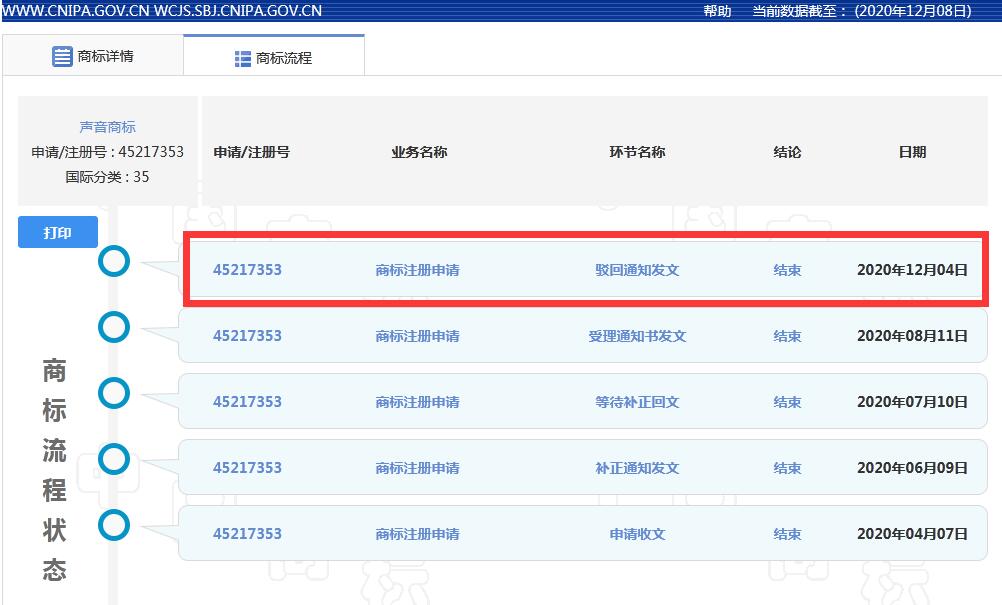This screenshot has width=1002, height=605.
Task: Click the 日期 column header
Action: (x=911, y=152)
